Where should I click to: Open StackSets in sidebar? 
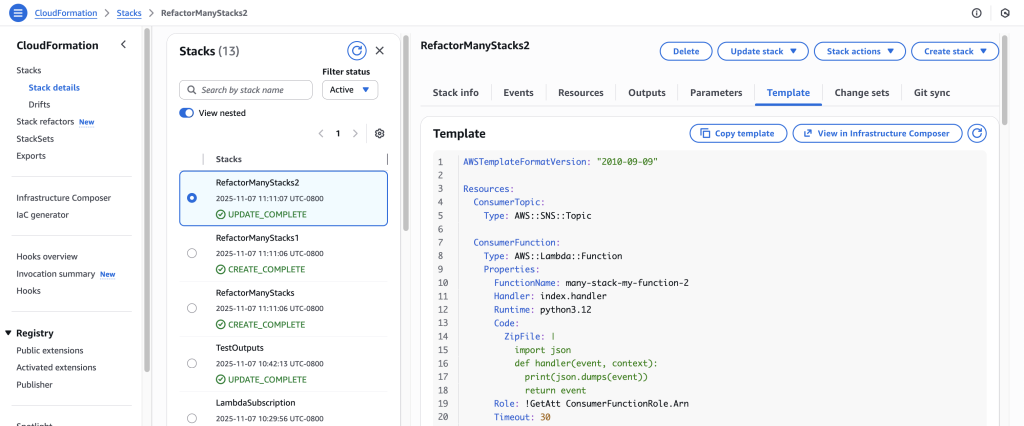click(35, 139)
